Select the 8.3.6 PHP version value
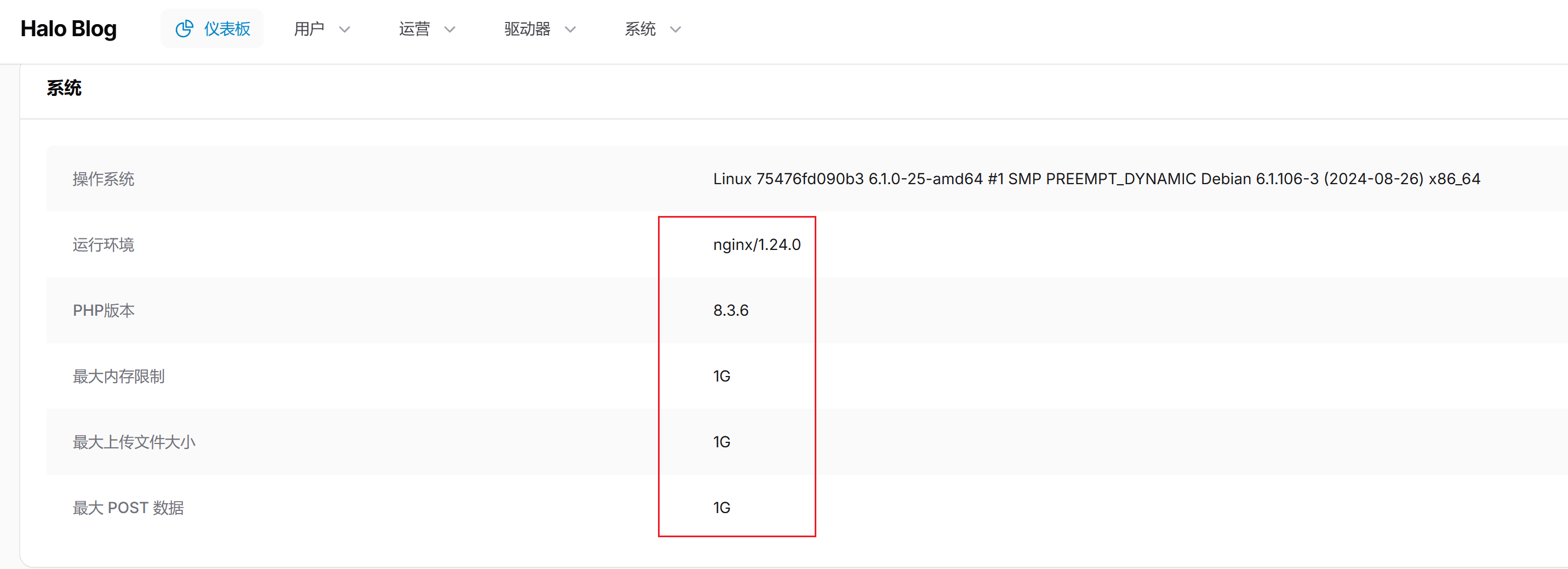 (x=730, y=311)
